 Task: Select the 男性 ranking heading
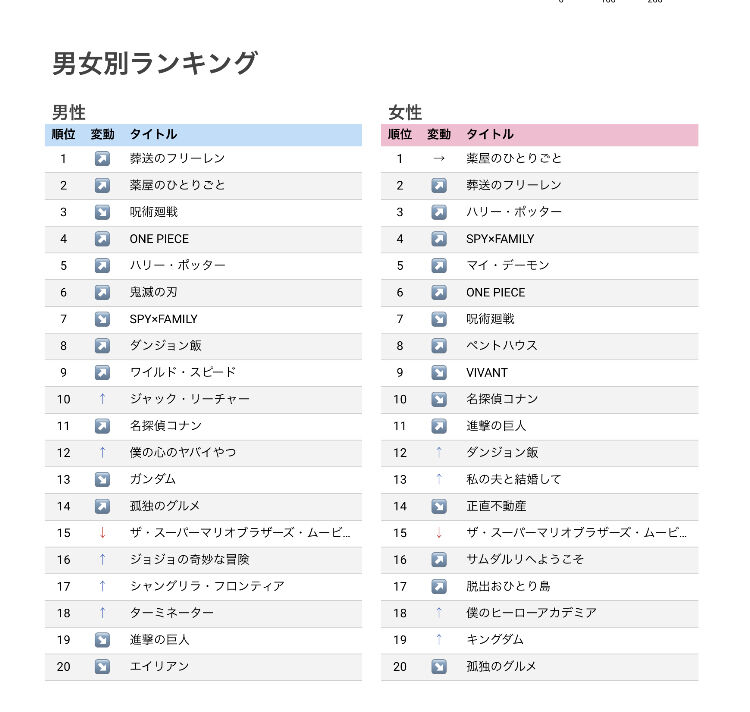pyautogui.click(x=69, y=113)
